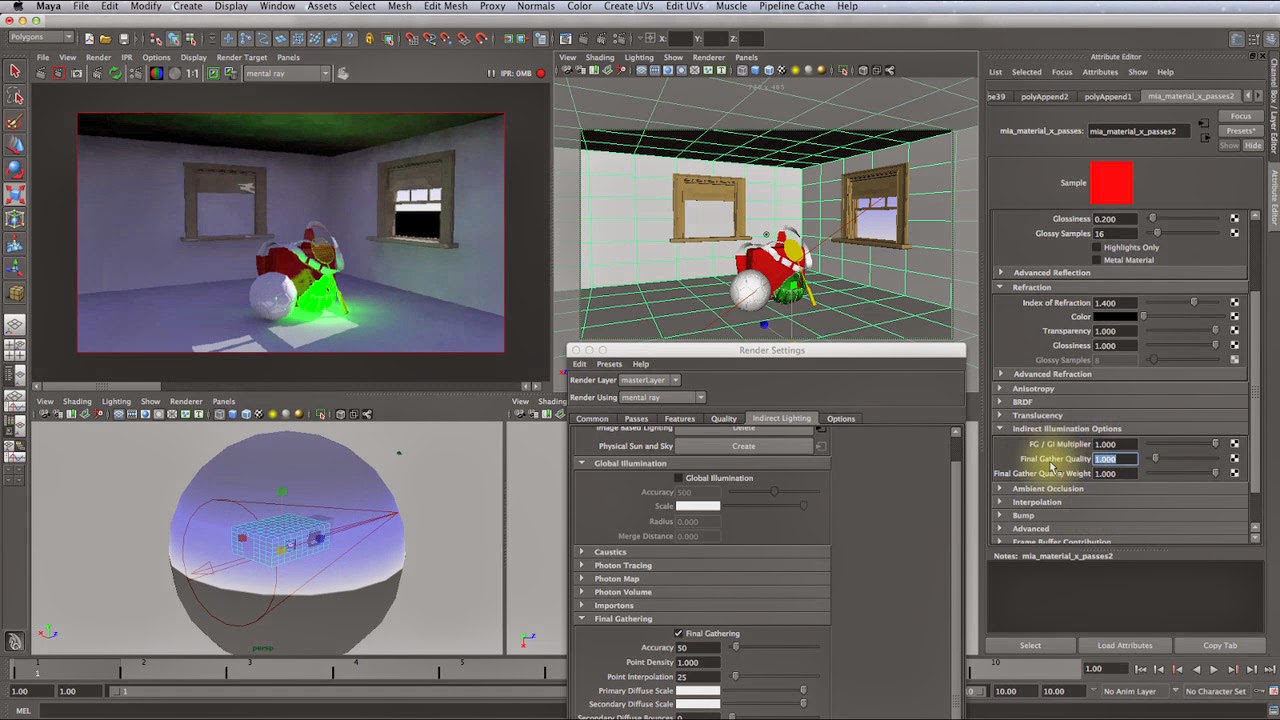Choose the Select tool arrow
Screen dimensions: 1280x720
click(x=13, y=68)
